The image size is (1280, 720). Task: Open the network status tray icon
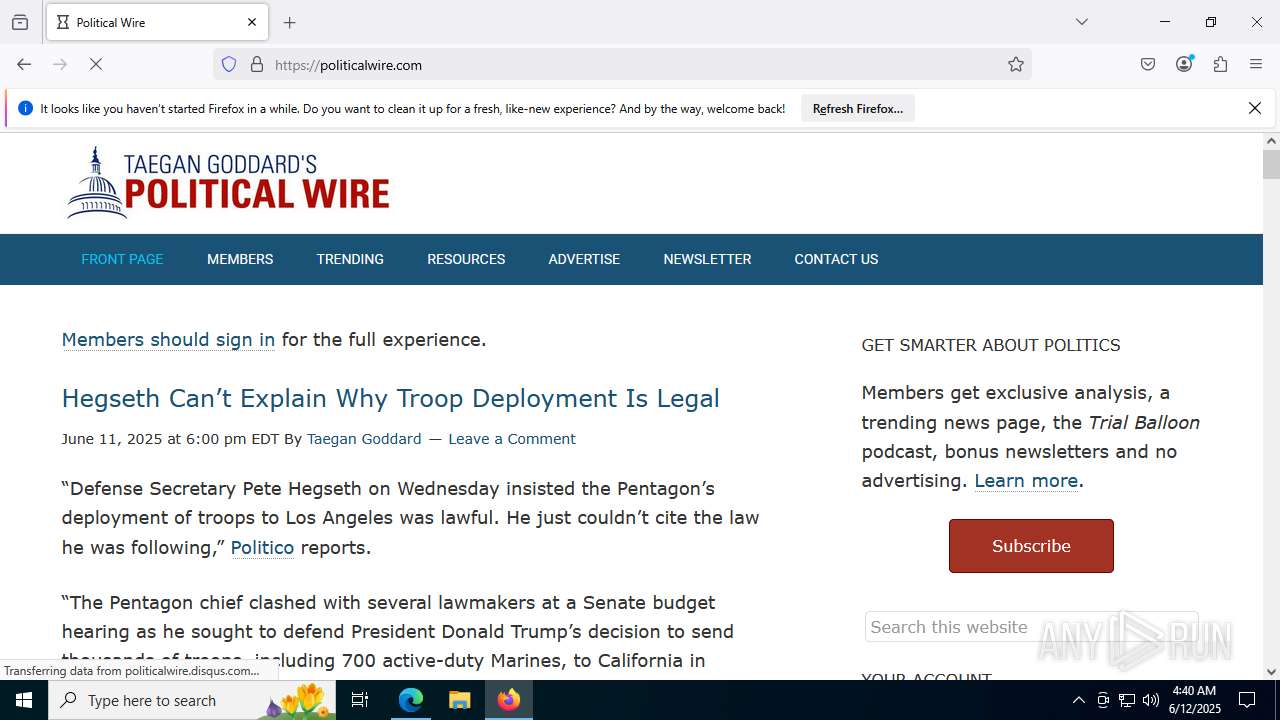pos(1127,700)
